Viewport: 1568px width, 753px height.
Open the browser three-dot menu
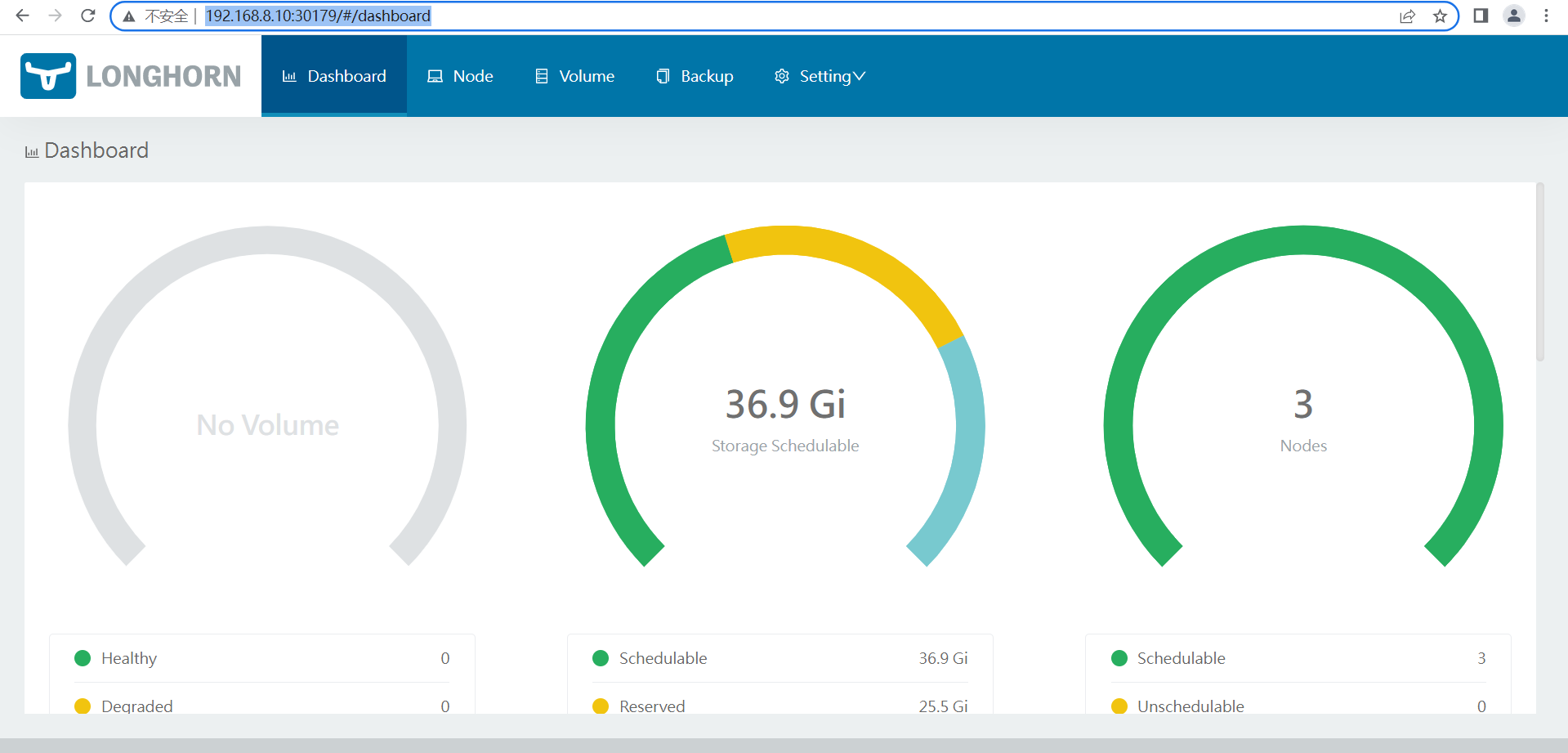click(1546, 16)
